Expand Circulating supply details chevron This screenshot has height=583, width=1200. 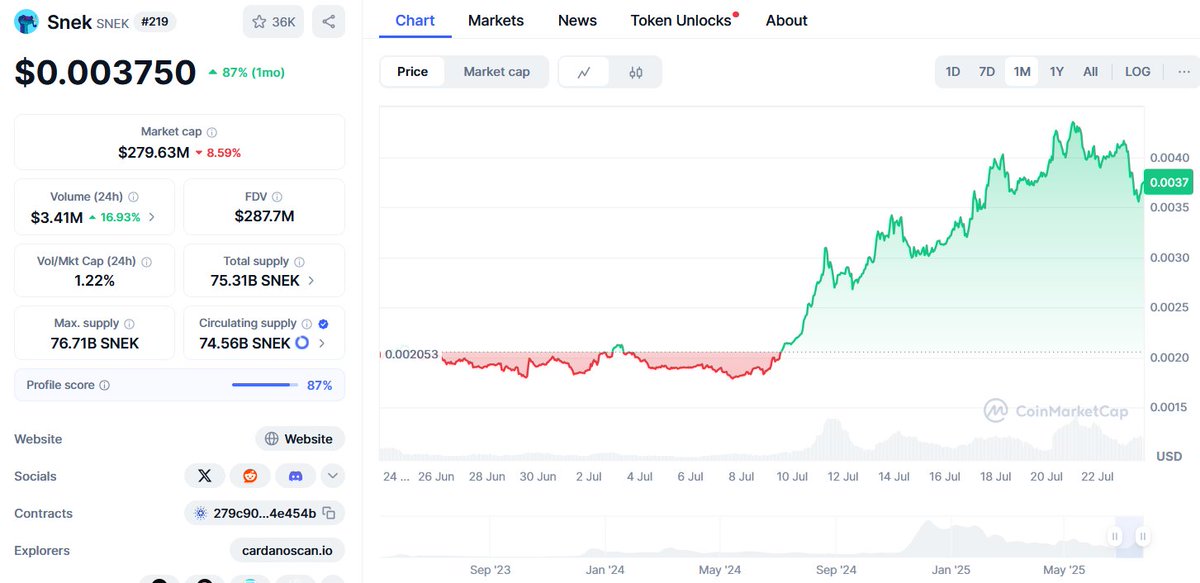point(321,343)
